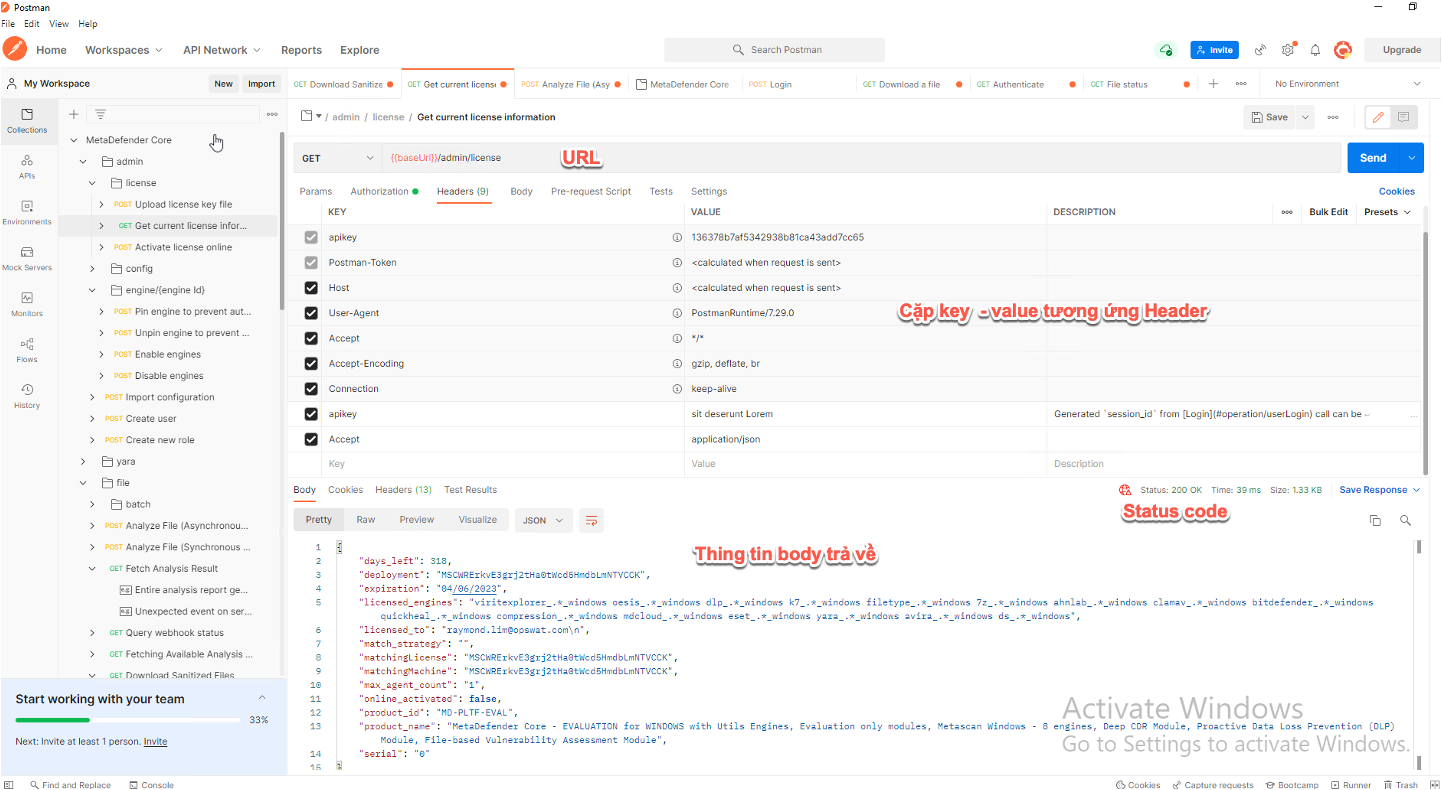Image resolution: width=1442 pixels, height=790 pixels.
Task: Click the Invite link in workspace banner
Action: click(x=155, y=741)
